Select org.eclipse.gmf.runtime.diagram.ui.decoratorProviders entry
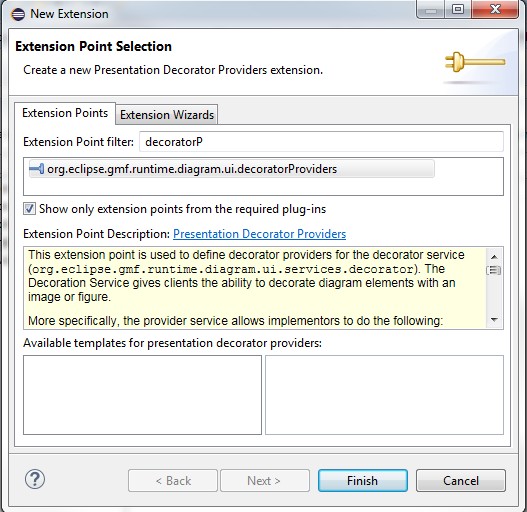The image size is (527, 512). click(x=232, y=169)
